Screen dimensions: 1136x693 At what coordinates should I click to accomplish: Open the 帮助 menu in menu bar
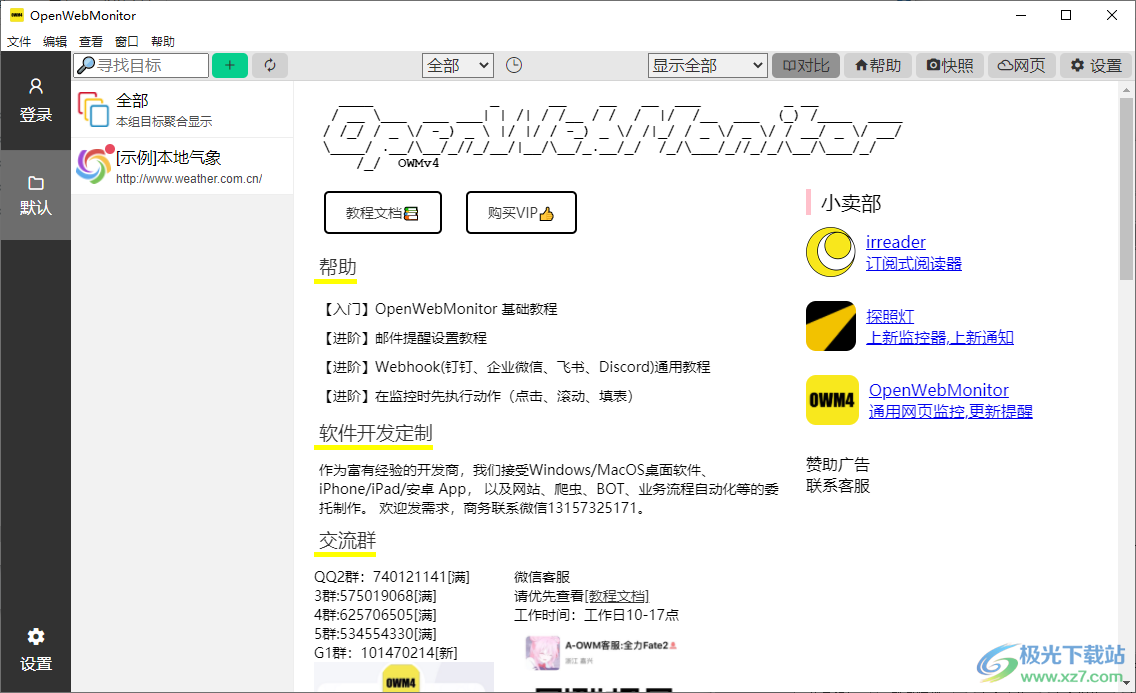pyautogui.click(x=163, y=41)
